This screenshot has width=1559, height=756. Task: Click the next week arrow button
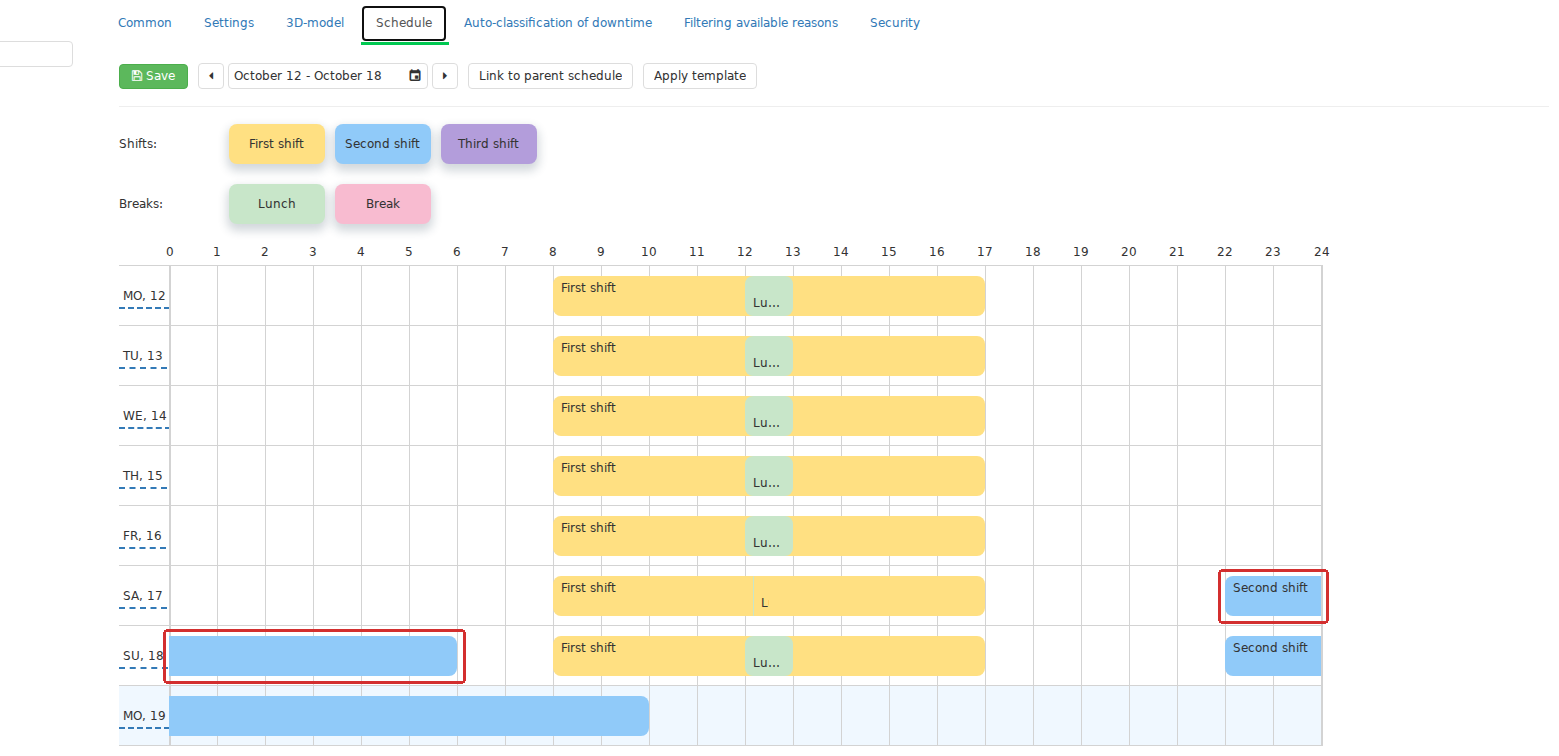445,76
